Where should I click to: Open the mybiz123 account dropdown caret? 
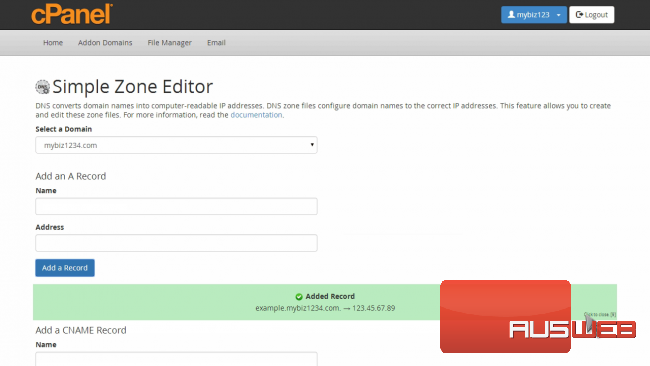(558, 15)
